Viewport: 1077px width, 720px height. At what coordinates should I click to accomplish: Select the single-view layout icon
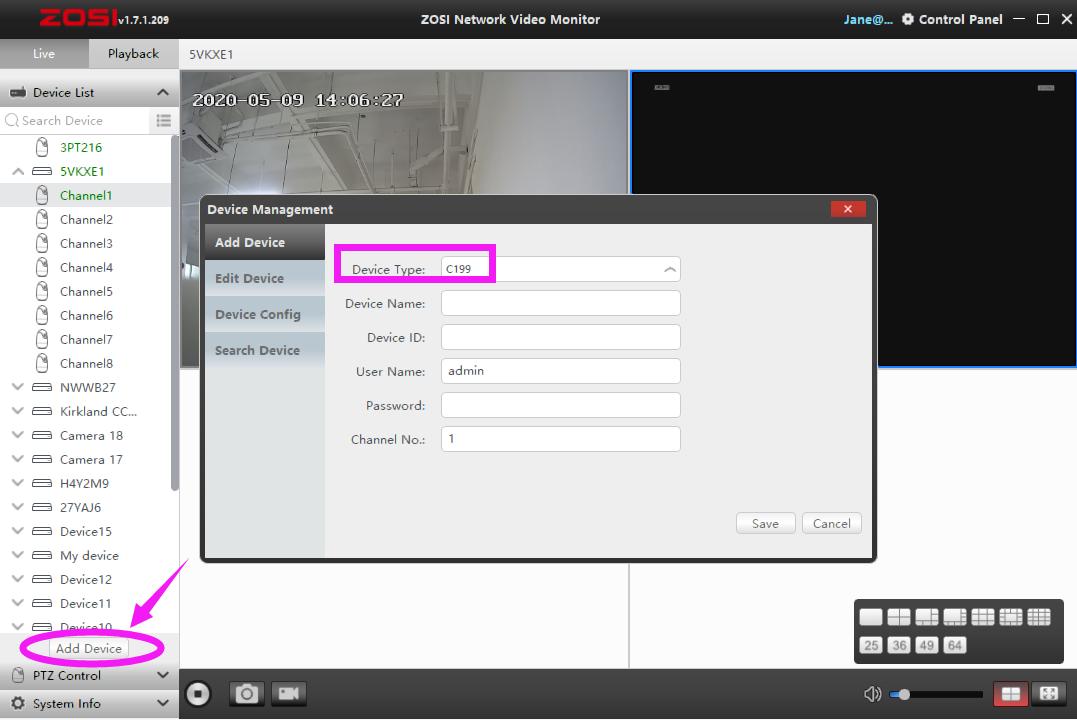click(870, 617)
